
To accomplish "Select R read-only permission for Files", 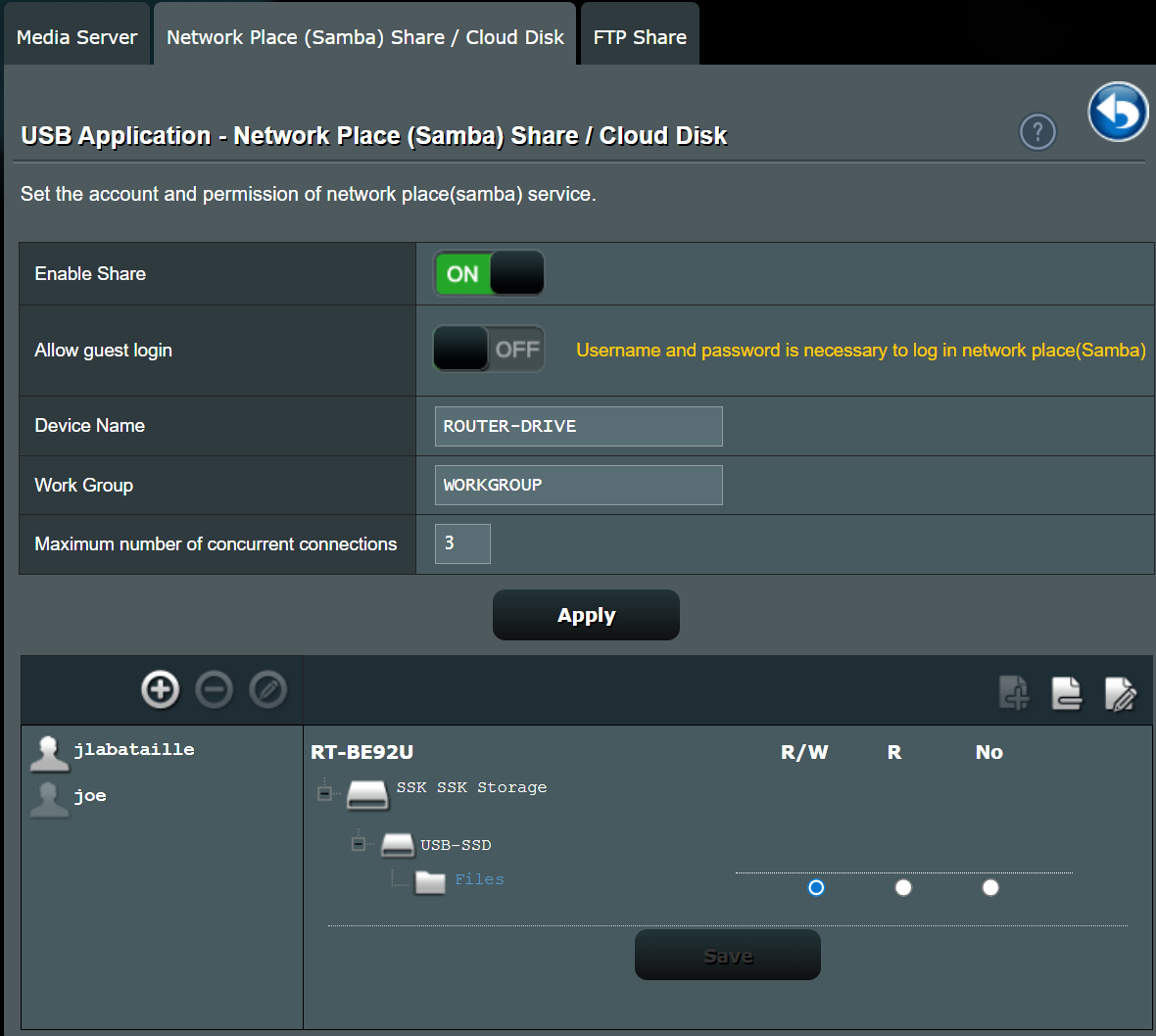I will 903,887.
